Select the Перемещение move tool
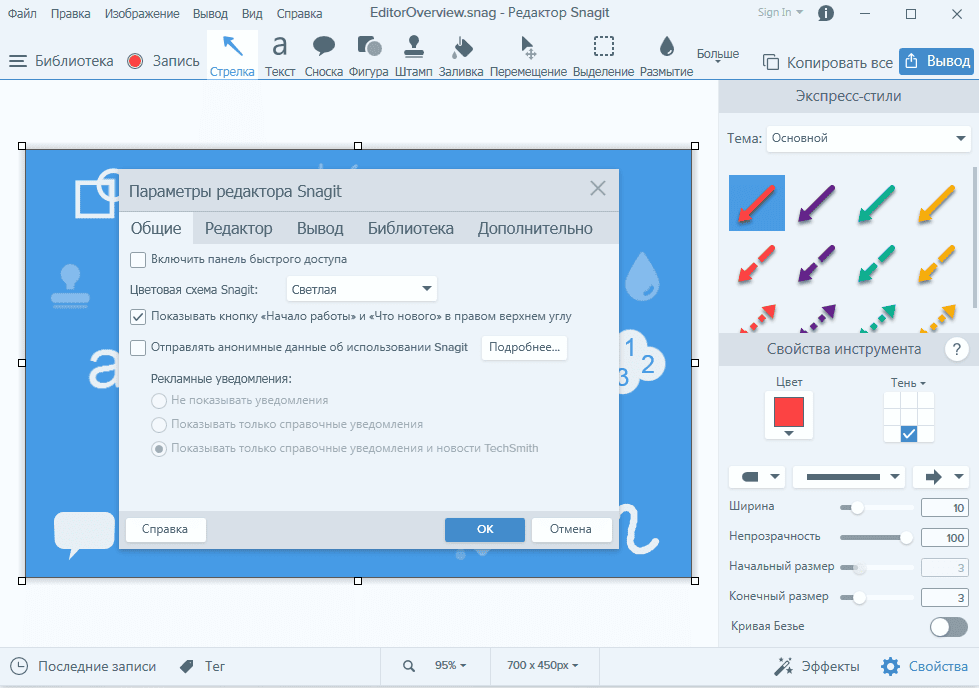 coord(528,55)
